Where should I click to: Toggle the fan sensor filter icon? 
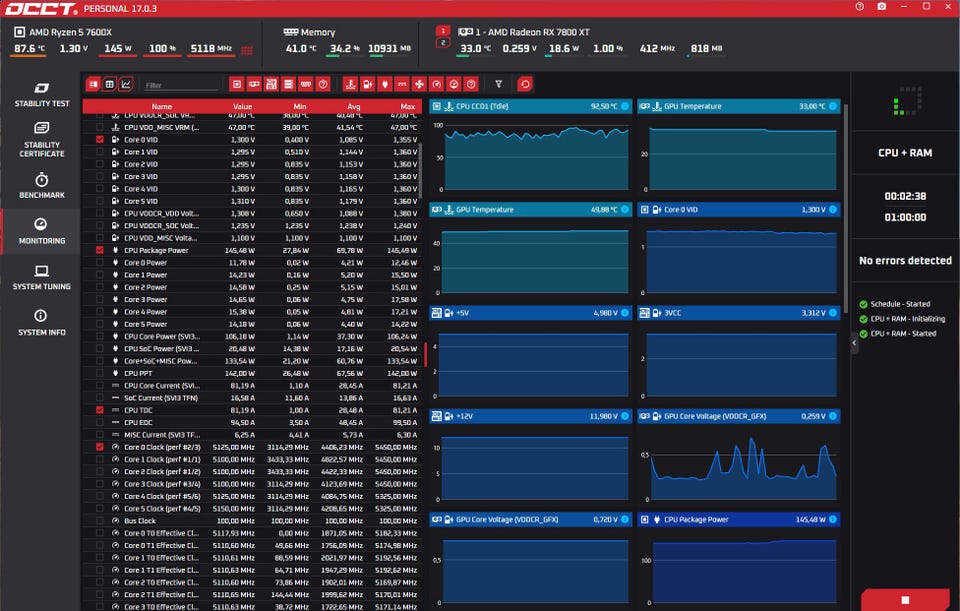[x=419, y=84]
